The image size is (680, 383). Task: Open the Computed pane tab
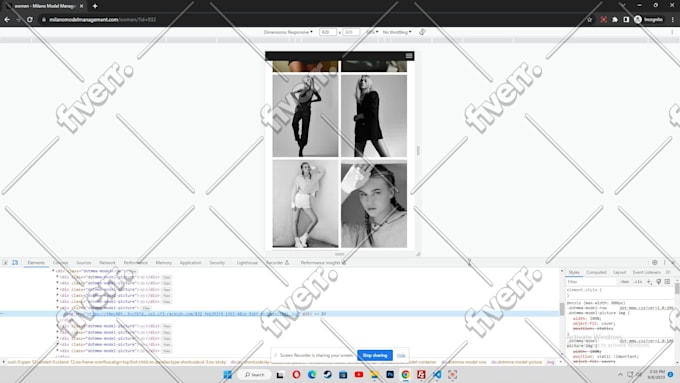coord(596,272)
